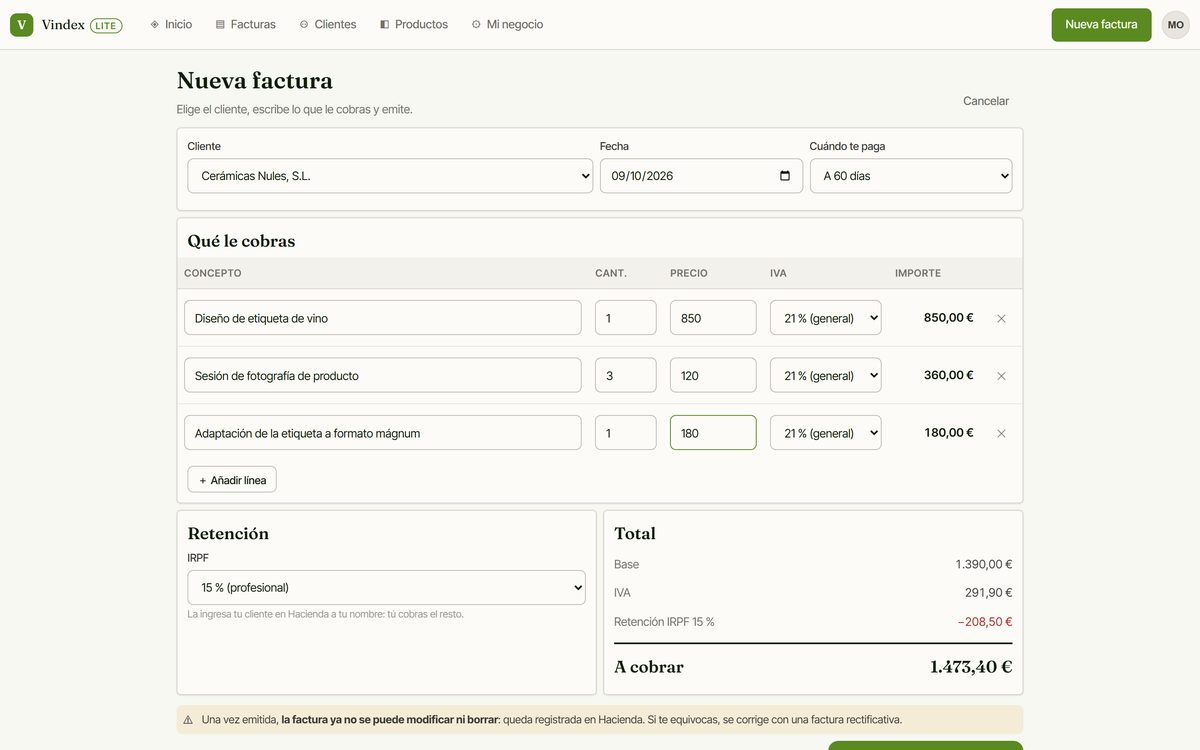The height and width of the screenshot is (750, 1200).
Task: Open the calendar picker in the Fecha field
Action: 785,176
